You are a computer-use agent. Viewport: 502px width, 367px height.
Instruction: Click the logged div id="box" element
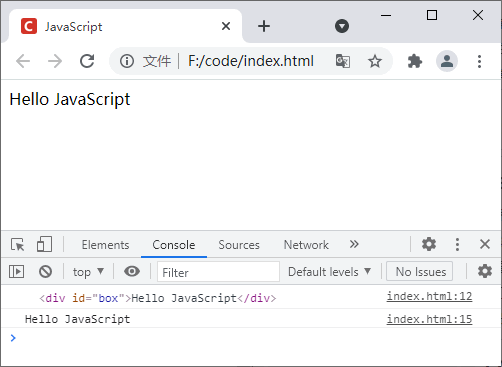(158, 298)
